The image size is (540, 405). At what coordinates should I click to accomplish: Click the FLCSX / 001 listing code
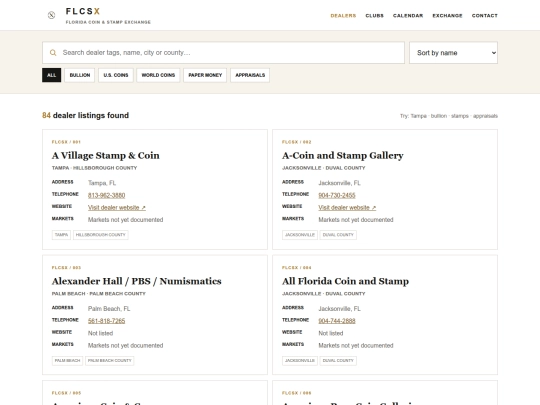click(66, 142)
